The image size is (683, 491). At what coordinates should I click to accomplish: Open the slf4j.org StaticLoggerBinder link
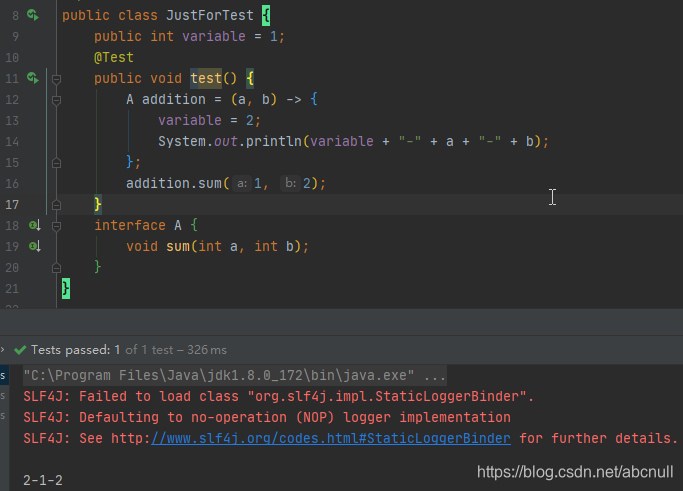tap(331, 438)
